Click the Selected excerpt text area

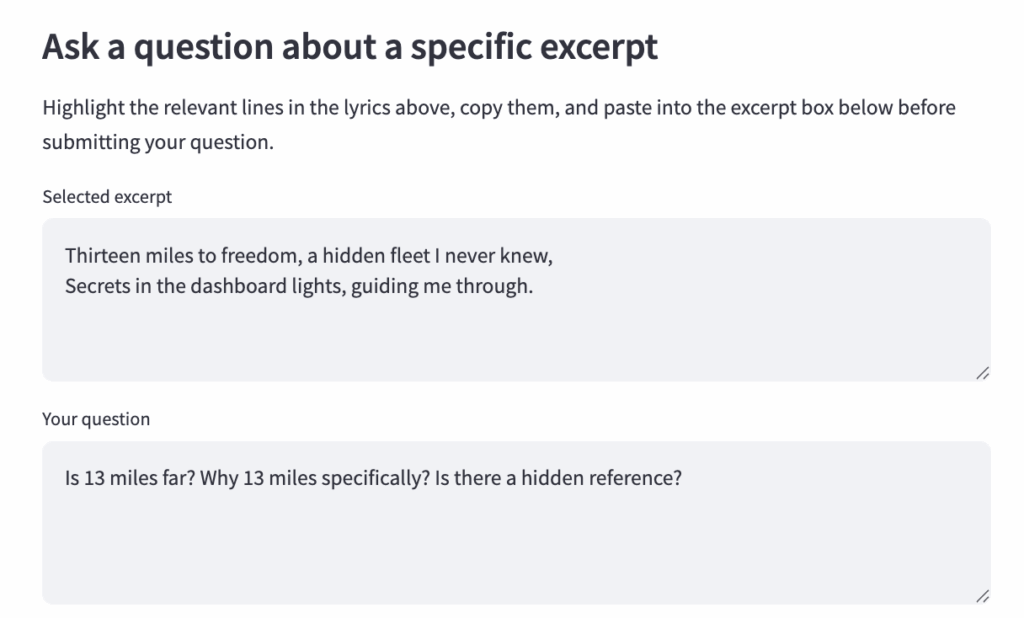point(516,300)
